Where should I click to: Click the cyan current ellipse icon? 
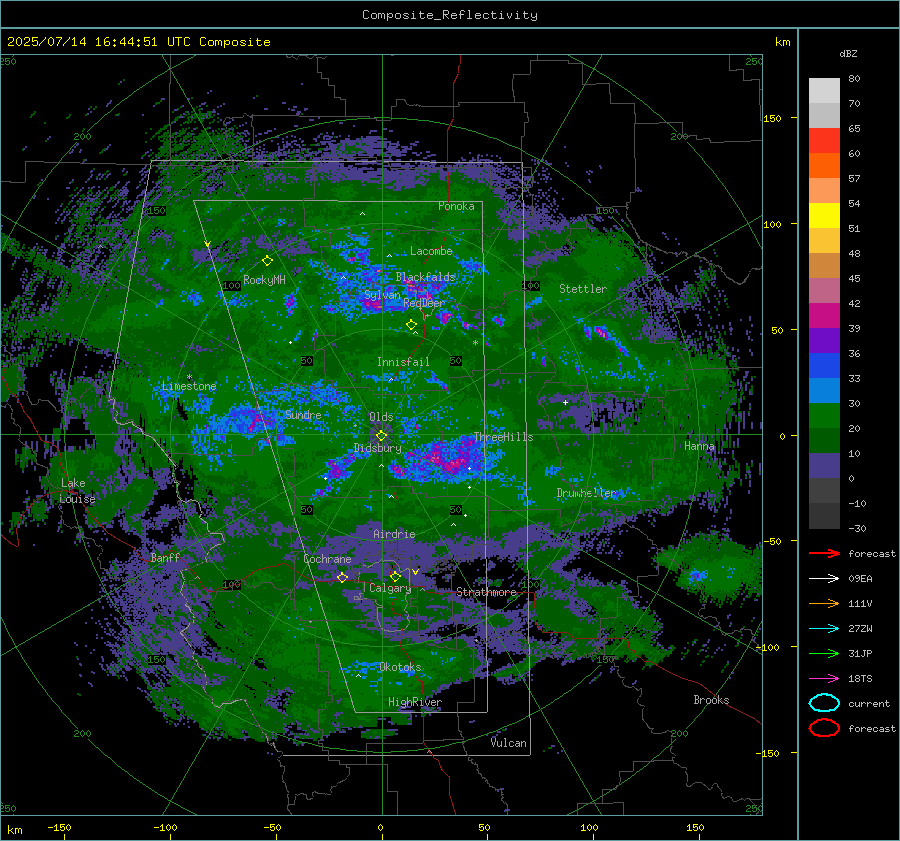click(824, 703)
